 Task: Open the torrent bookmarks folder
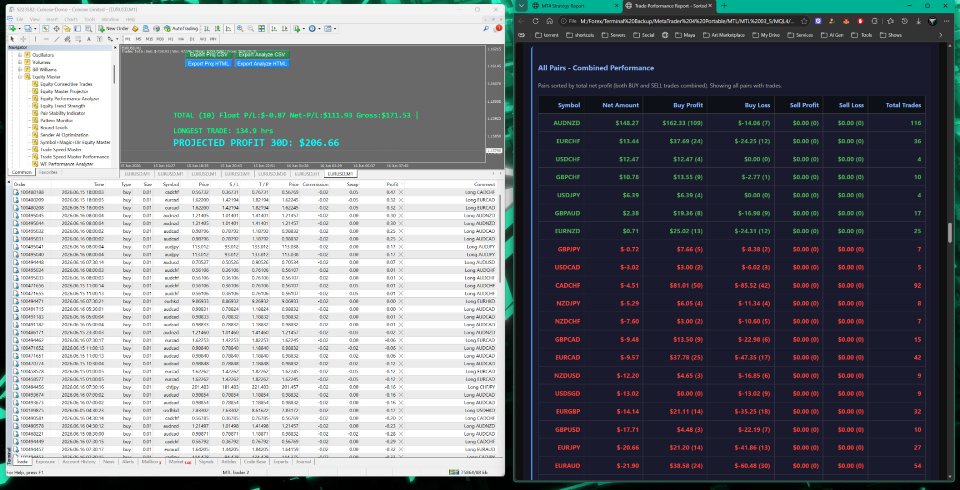[x=547, y=35]
